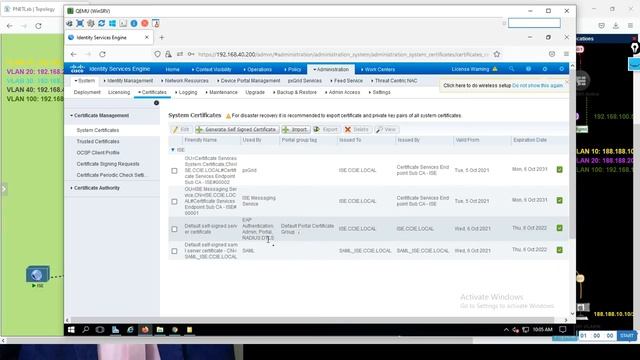Open the License Warning alert icon

pos(495,69)
